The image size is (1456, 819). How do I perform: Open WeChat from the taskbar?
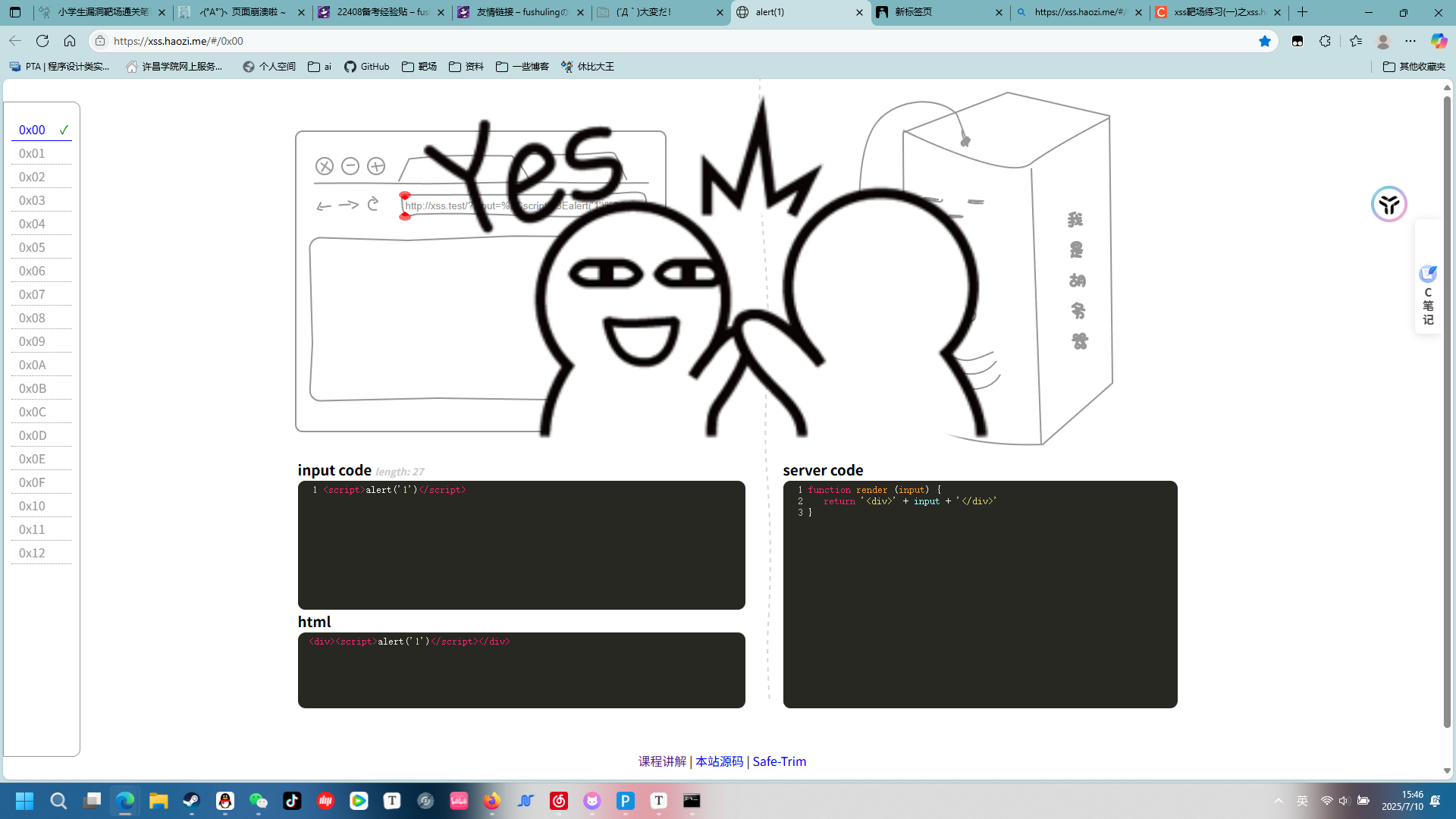(x=259, y=801)
